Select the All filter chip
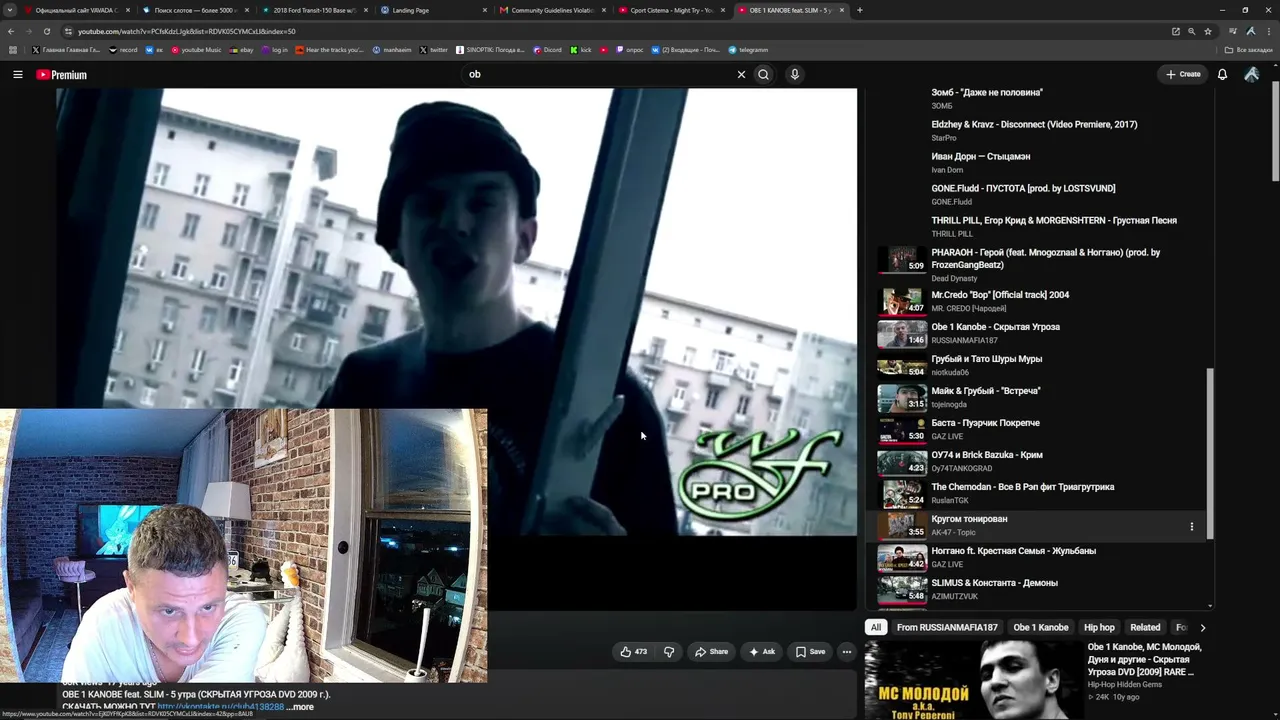1280x720 pixels. pos(876,627)
